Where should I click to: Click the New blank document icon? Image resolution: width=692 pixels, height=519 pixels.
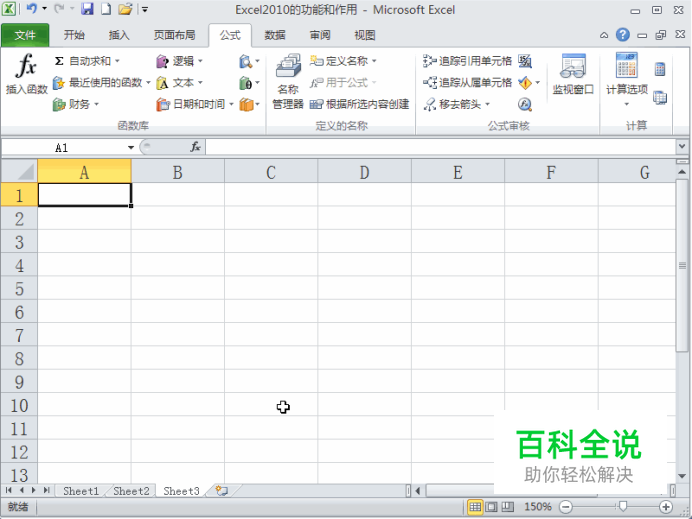[106, 9]
